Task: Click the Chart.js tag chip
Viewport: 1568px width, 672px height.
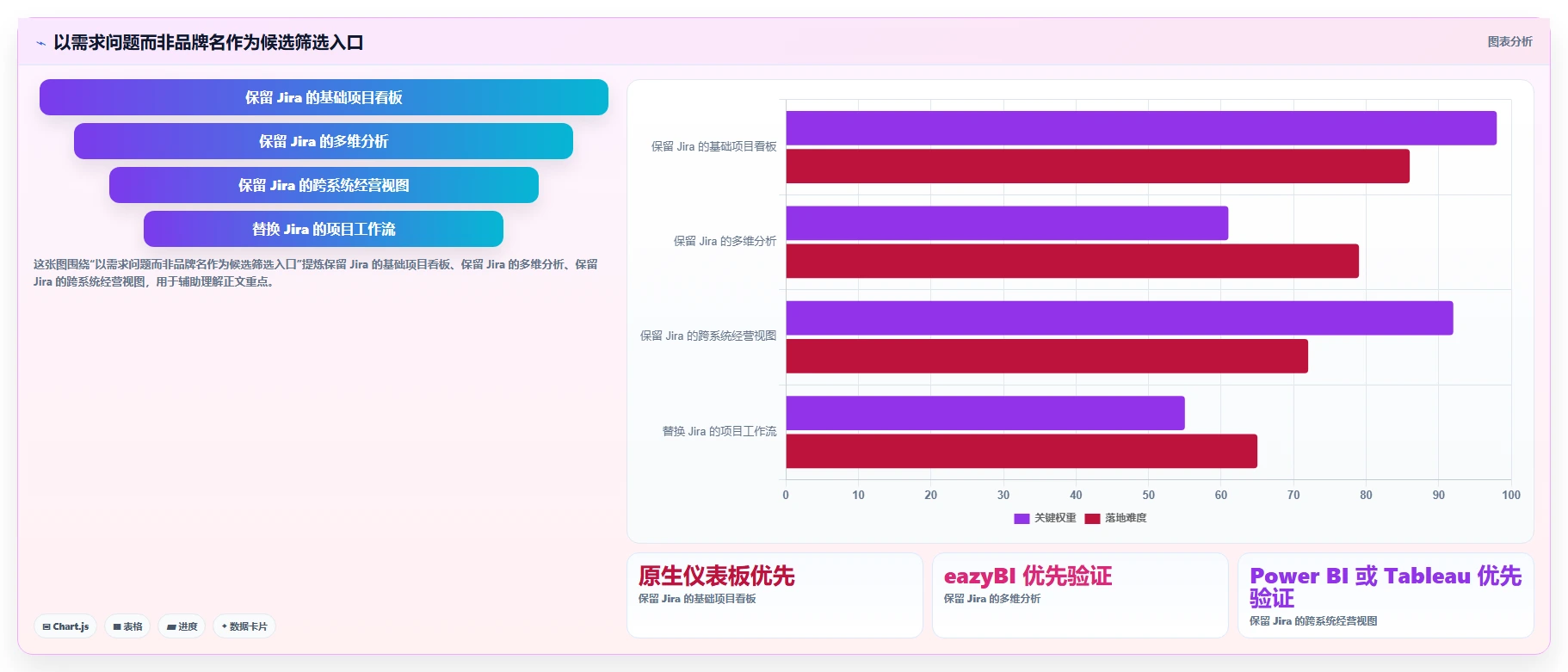Action: coord(66,626)
